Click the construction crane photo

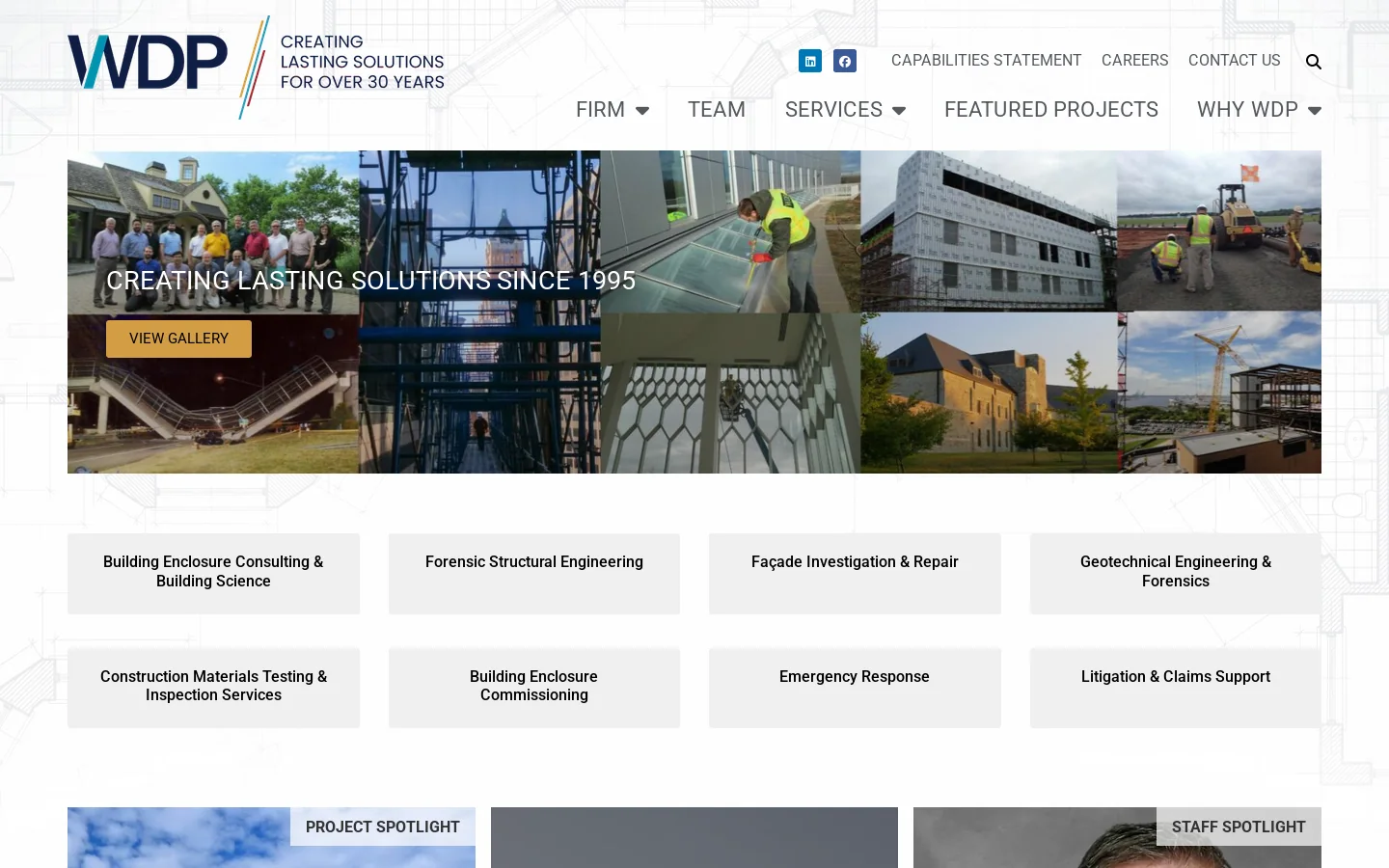1219,393
